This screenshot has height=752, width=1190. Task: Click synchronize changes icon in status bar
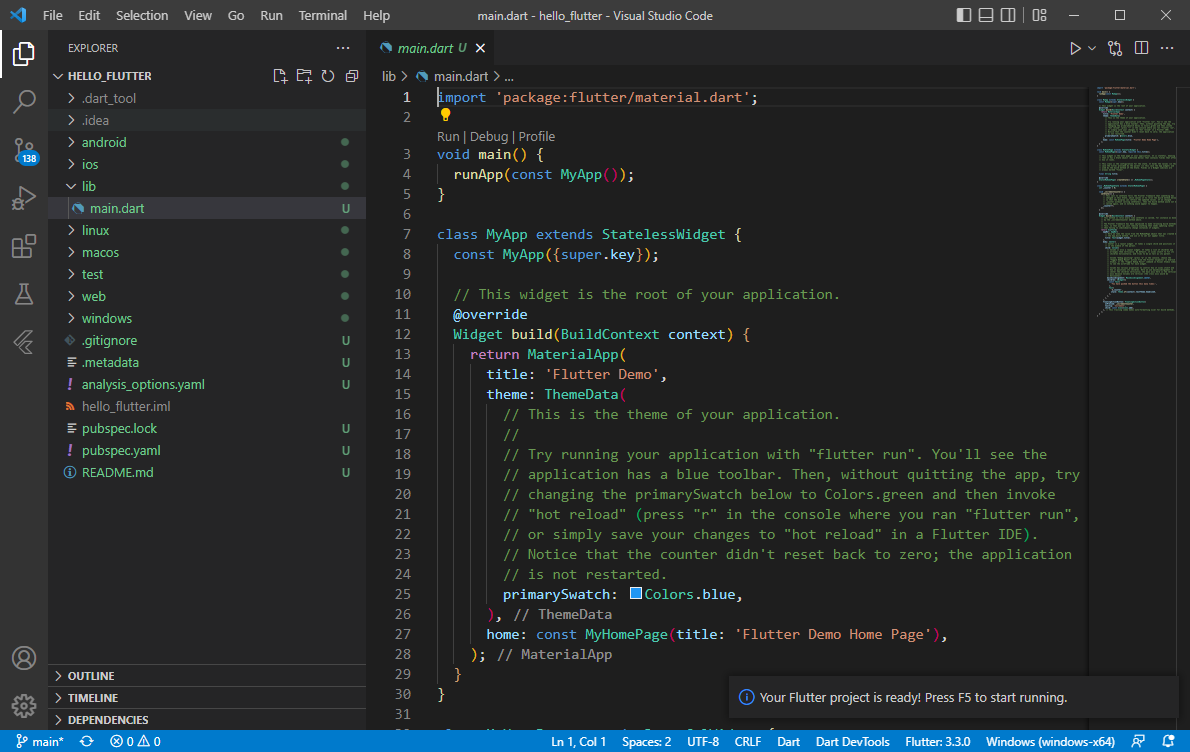click(87, 741)
